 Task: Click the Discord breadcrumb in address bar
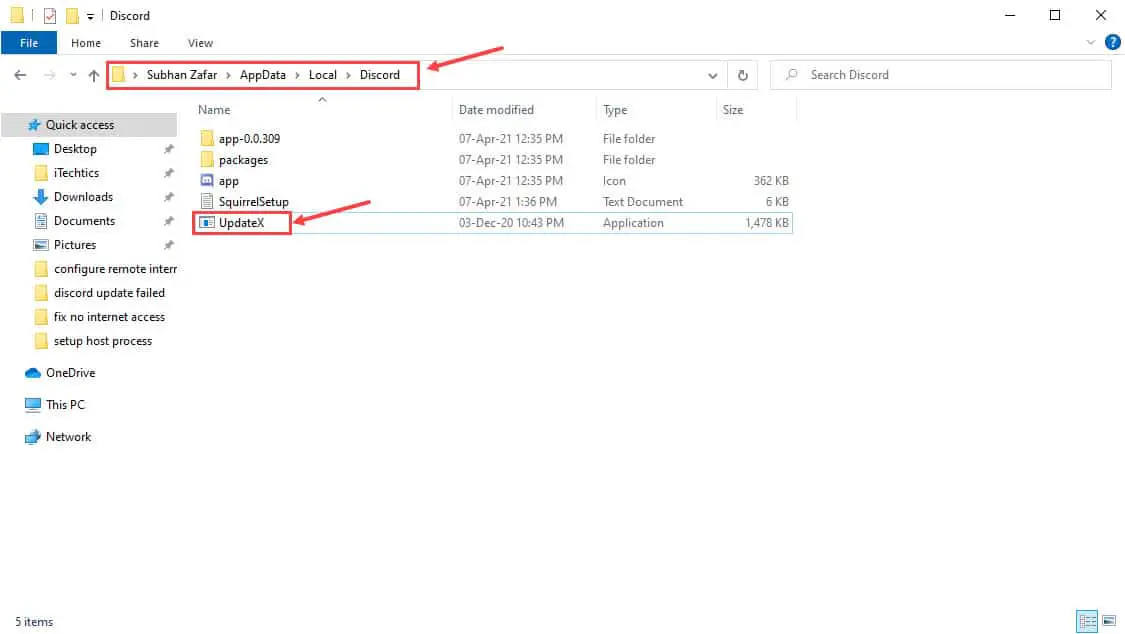(380, 75)
